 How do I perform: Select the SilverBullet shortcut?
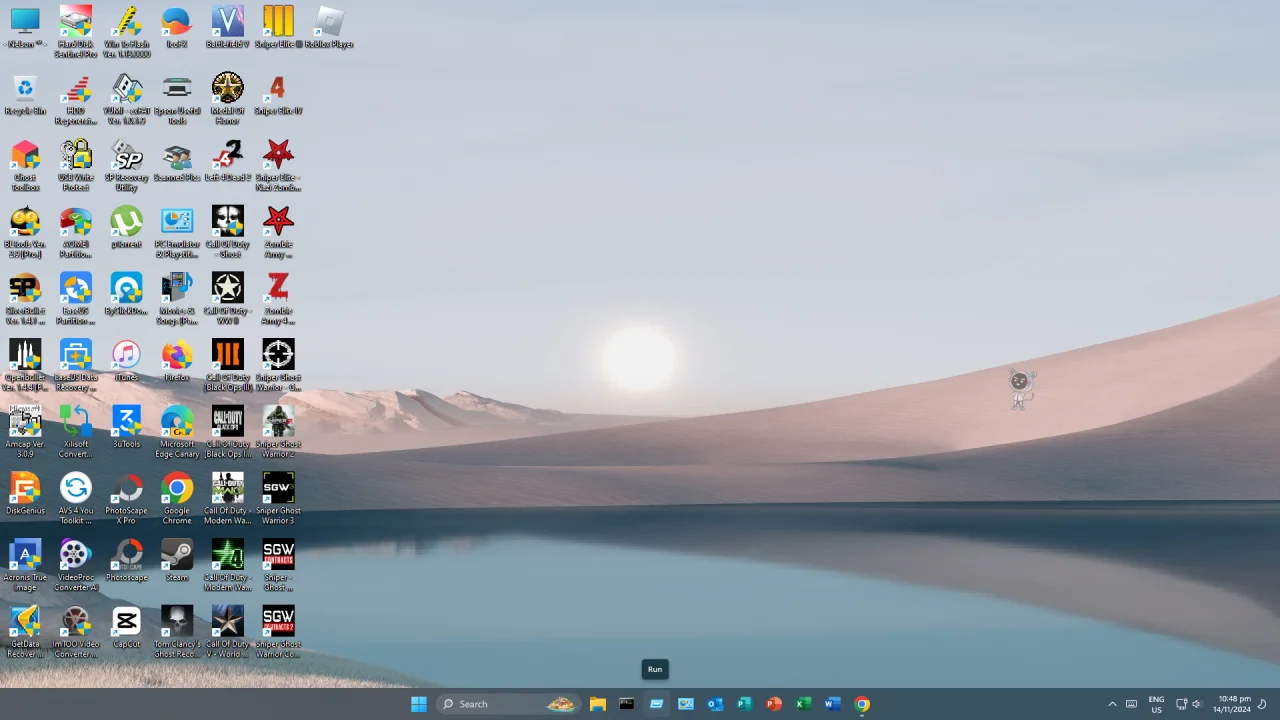[x=25, y=299]
